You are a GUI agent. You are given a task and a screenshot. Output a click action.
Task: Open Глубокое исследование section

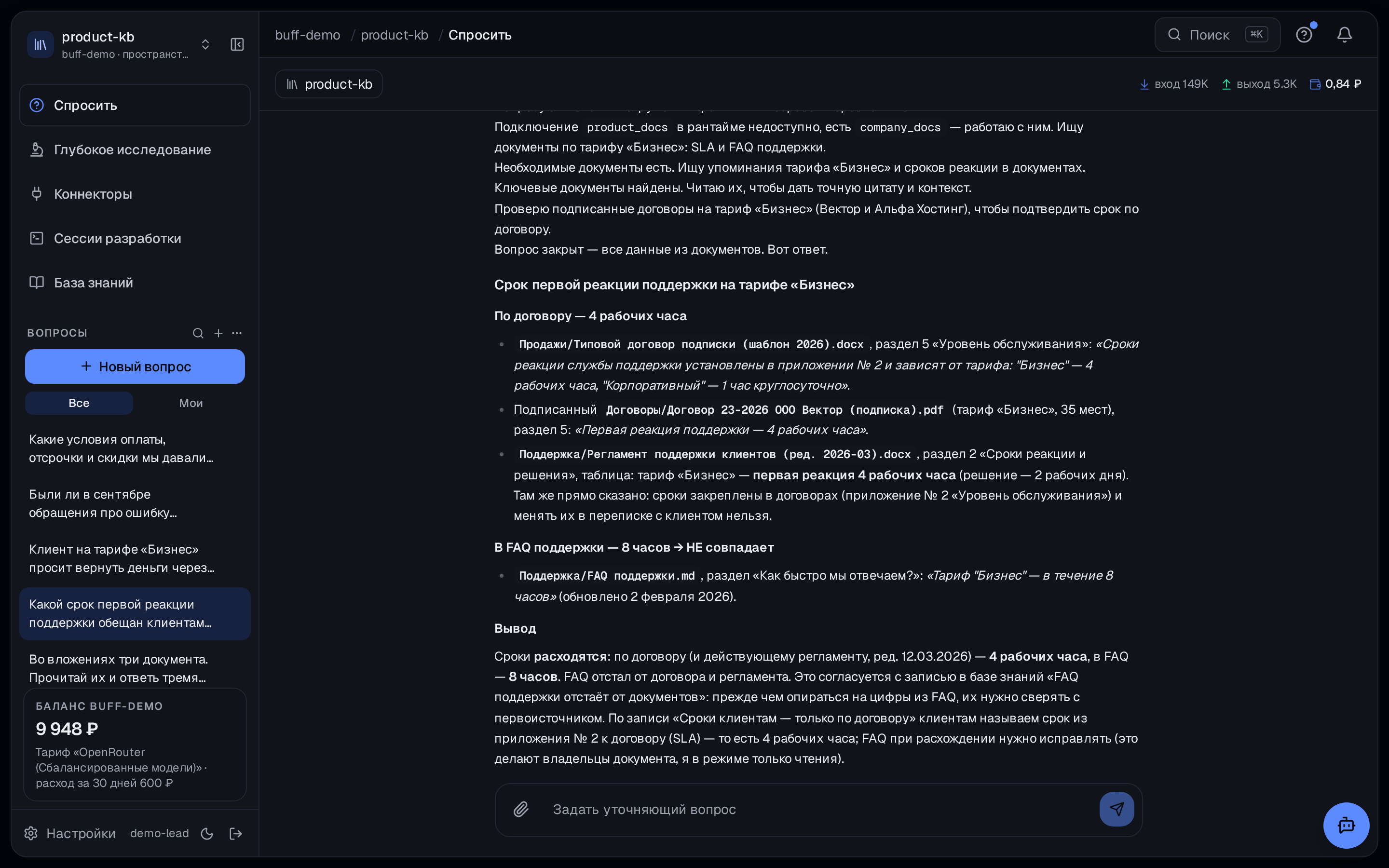pyautogui.click(x=135, y=150)
